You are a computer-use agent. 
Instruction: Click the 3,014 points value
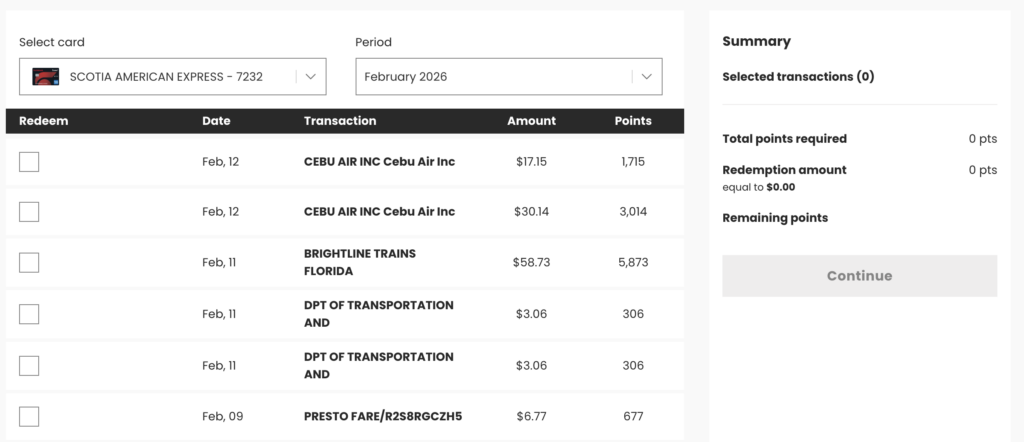pyautogui.click(x=633, y=212)
